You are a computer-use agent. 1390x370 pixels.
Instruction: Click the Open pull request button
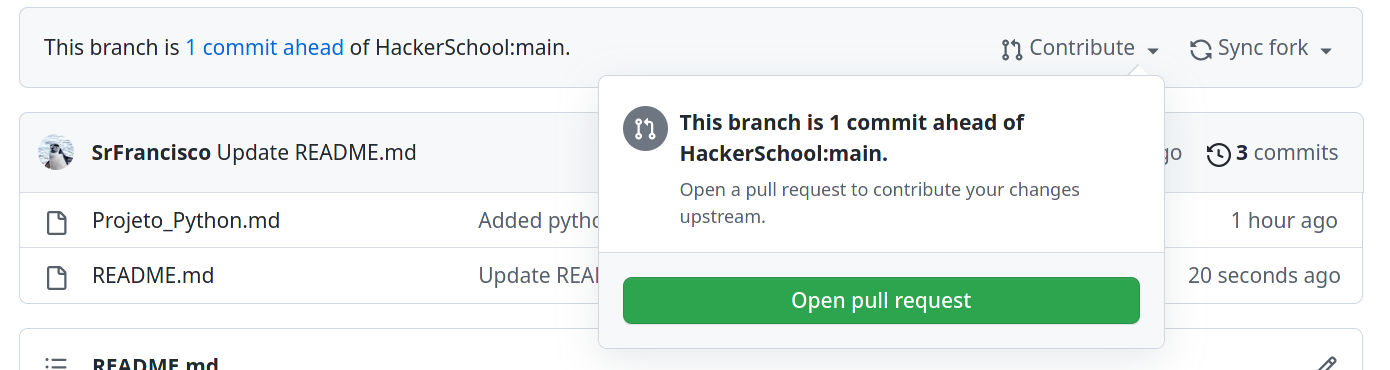881,300
